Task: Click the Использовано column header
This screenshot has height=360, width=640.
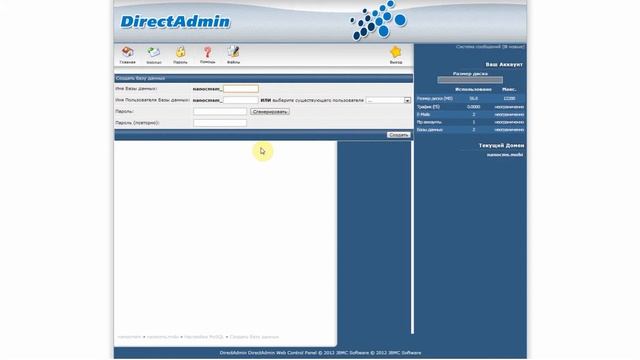Action: click(x=473, y=89)
